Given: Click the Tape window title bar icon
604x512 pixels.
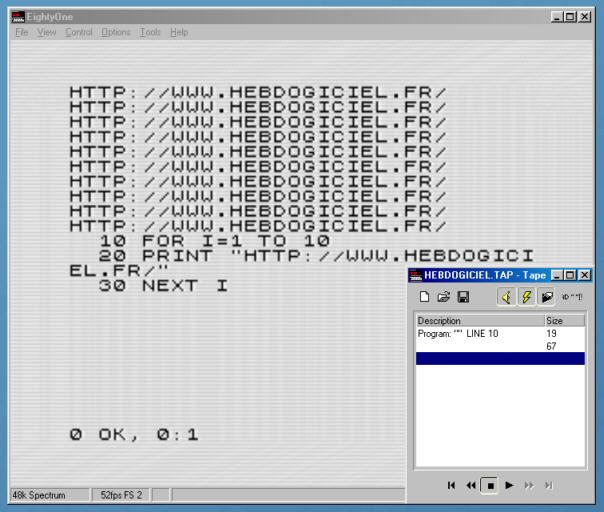Looking at the screenshot, I should click(x=416, y=275).
